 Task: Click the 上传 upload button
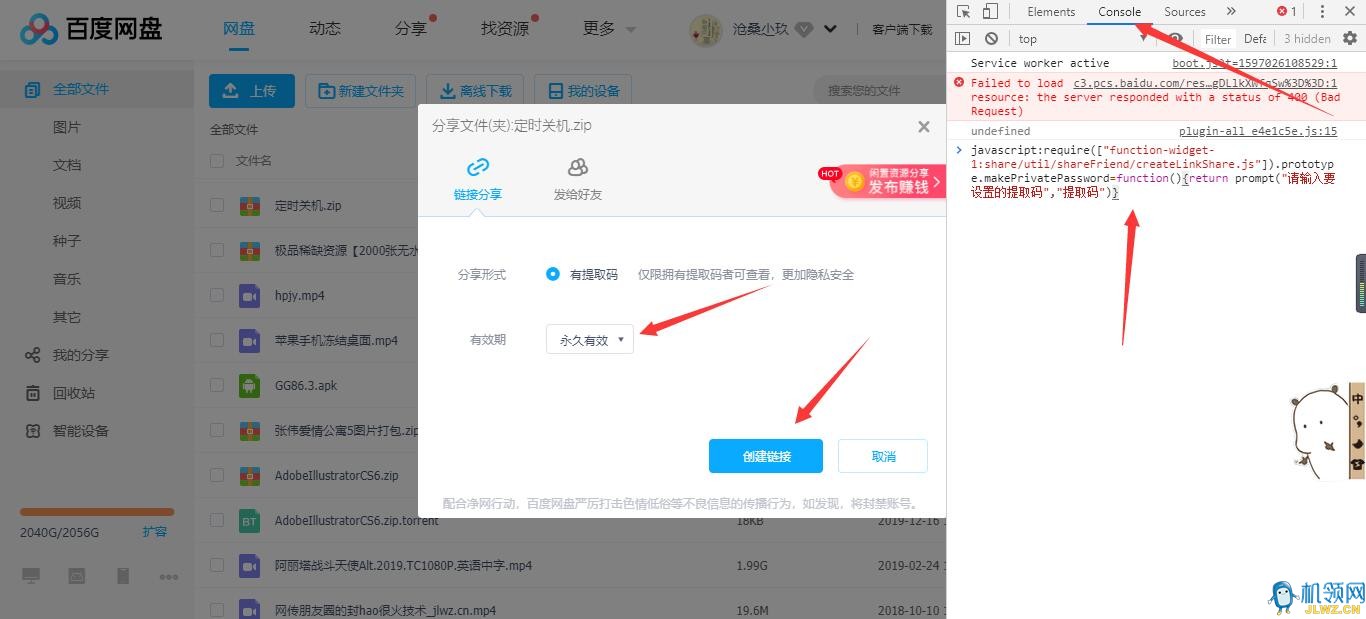[250, 90]
